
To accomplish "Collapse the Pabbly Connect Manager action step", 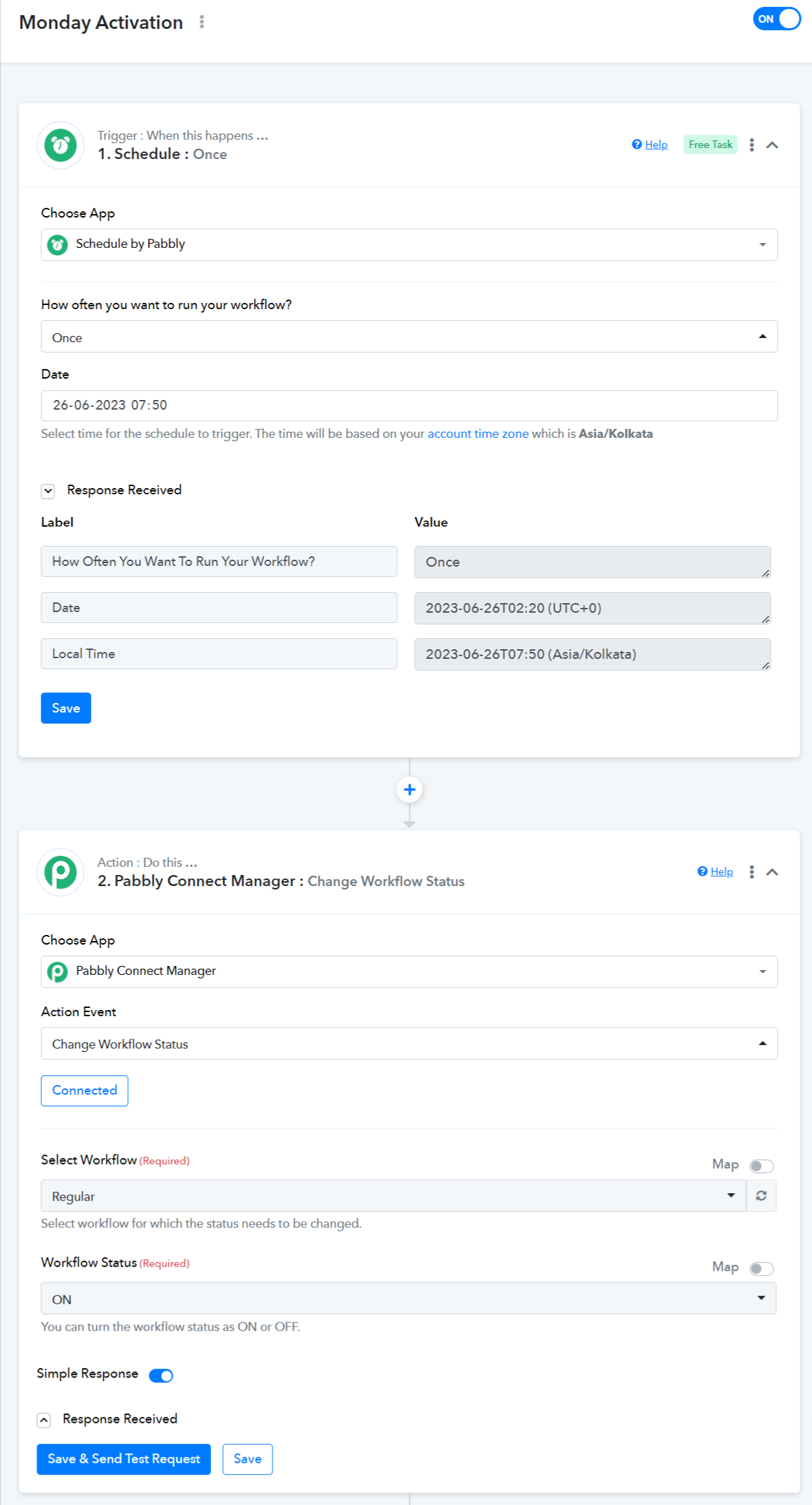I will 772,872.
